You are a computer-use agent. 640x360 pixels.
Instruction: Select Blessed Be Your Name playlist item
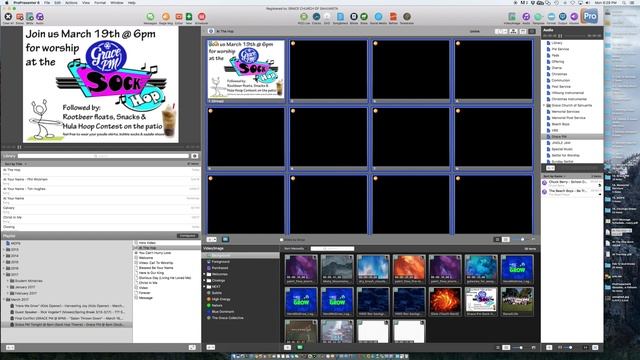[x=167, y=268]
